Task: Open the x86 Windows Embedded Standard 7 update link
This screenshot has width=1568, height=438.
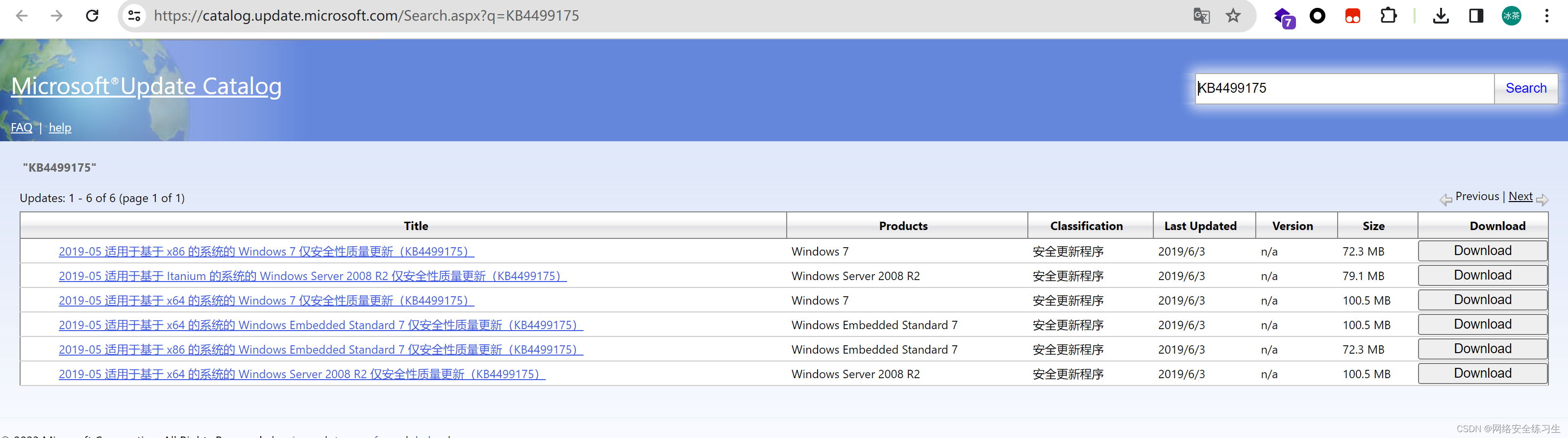Action: 321,350
